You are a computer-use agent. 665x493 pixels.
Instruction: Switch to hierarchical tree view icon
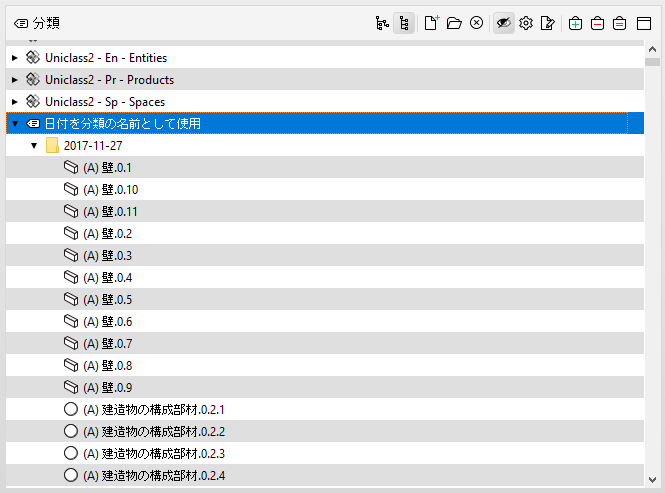(382, 23)
